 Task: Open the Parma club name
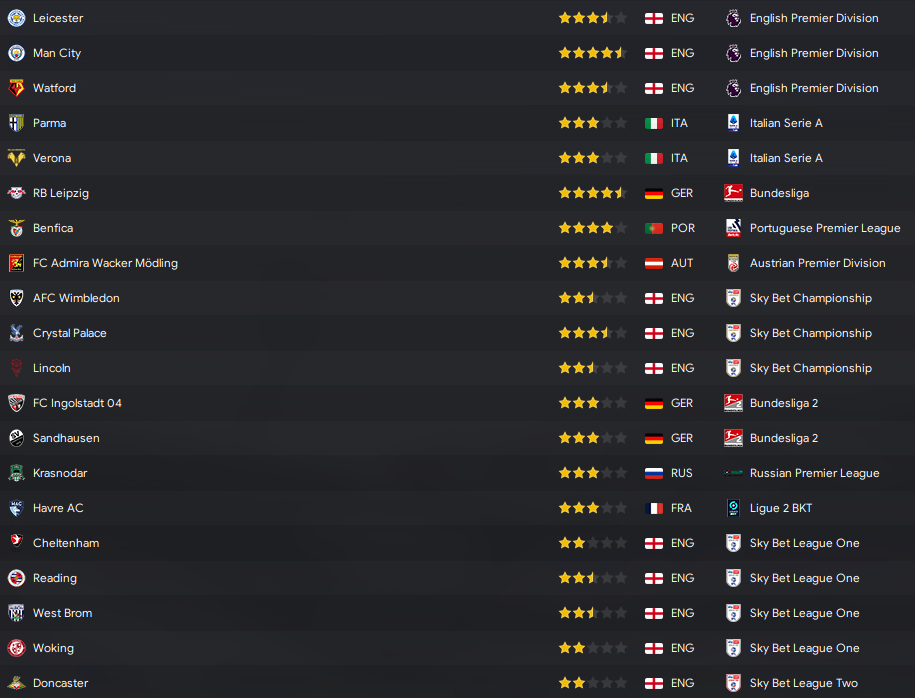coord(49,123)
